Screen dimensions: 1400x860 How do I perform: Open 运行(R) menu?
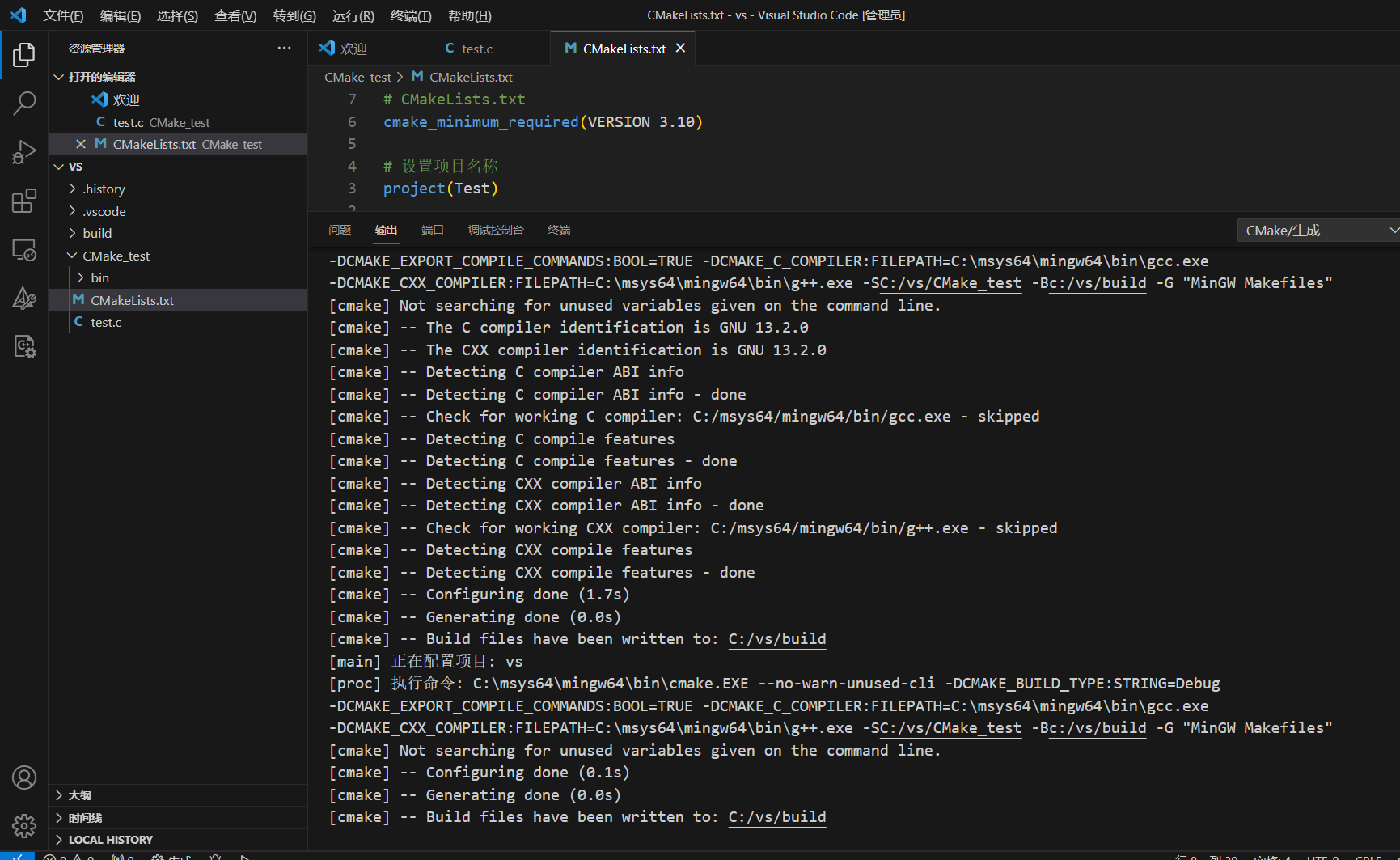pos(353,15)
